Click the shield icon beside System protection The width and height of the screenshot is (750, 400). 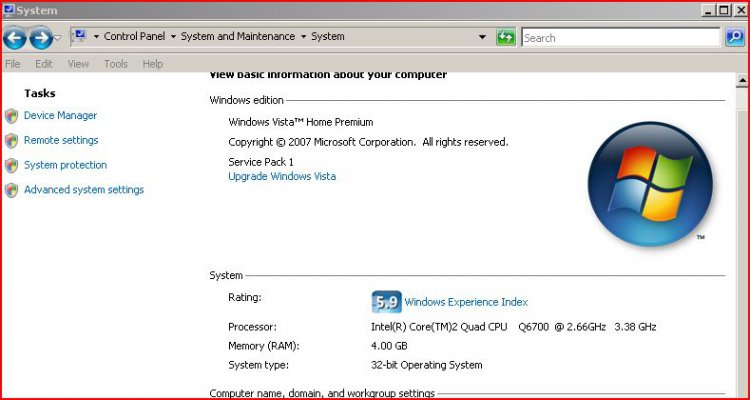(x=11, y=166)
